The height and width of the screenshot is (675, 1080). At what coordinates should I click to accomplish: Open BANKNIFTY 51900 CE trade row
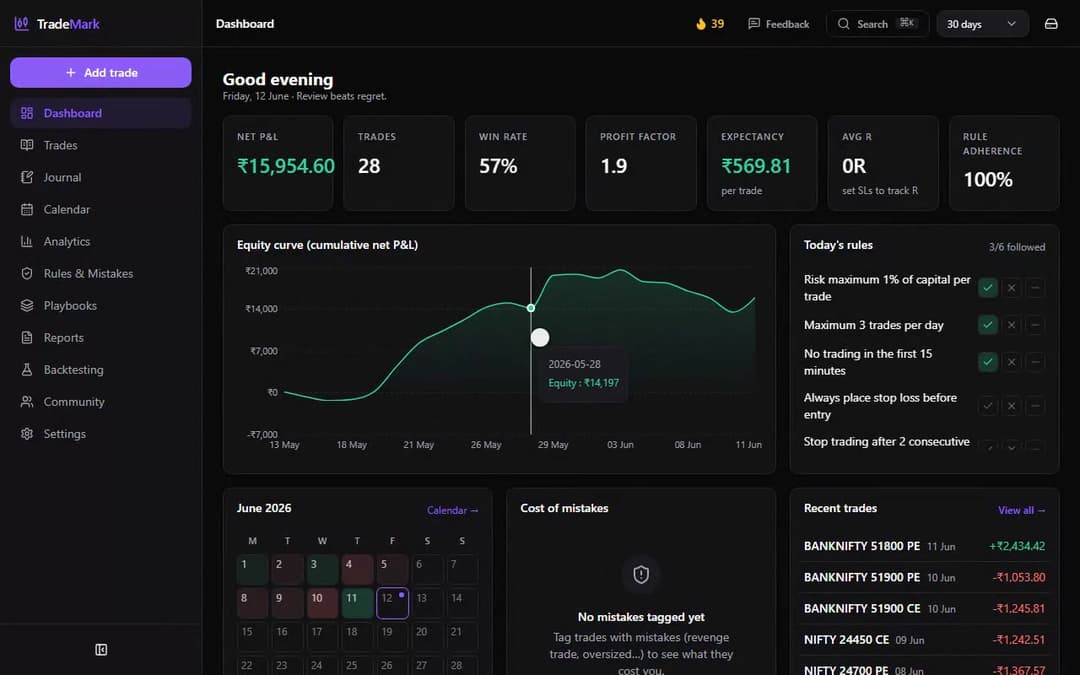coord(924,609)
